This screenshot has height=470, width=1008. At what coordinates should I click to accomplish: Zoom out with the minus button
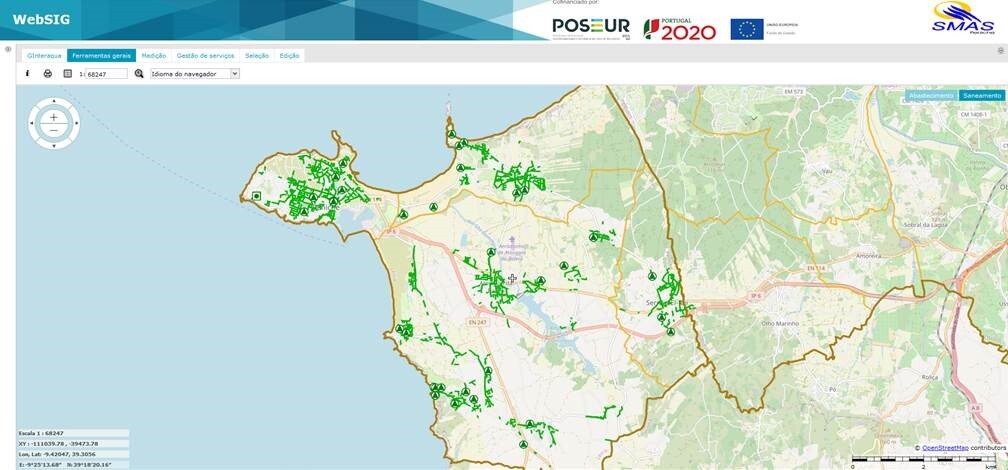coord(54,131)
